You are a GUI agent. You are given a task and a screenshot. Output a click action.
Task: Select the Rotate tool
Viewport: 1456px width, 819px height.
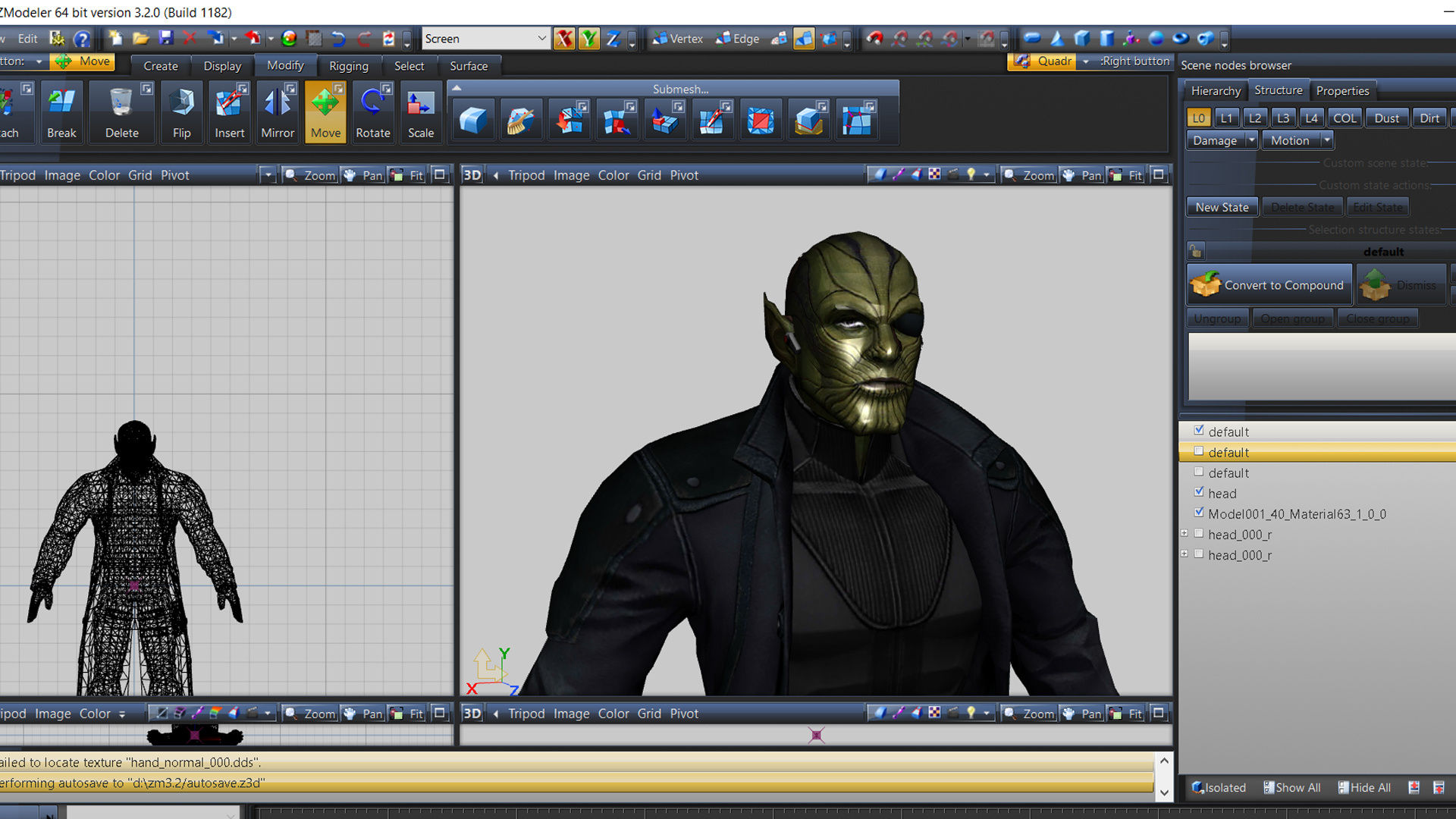coord(372,112)
